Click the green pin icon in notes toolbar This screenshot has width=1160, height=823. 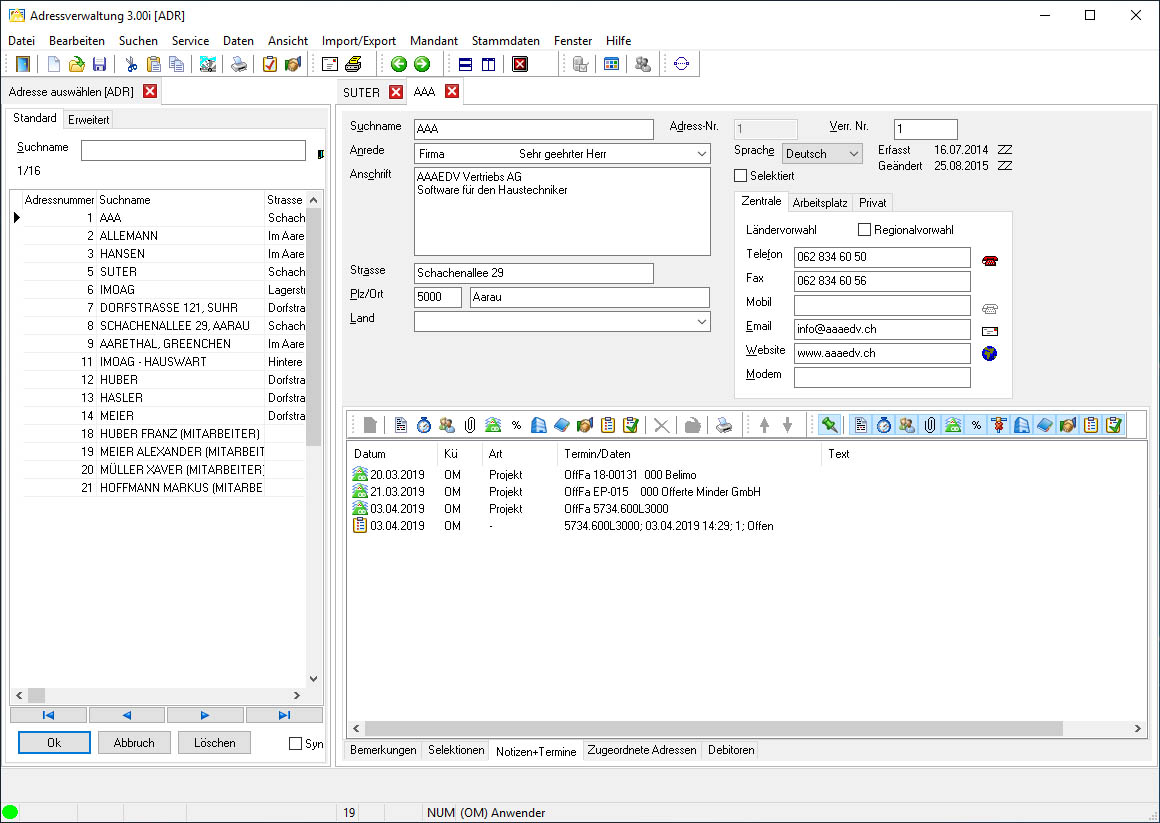point(829,425)
